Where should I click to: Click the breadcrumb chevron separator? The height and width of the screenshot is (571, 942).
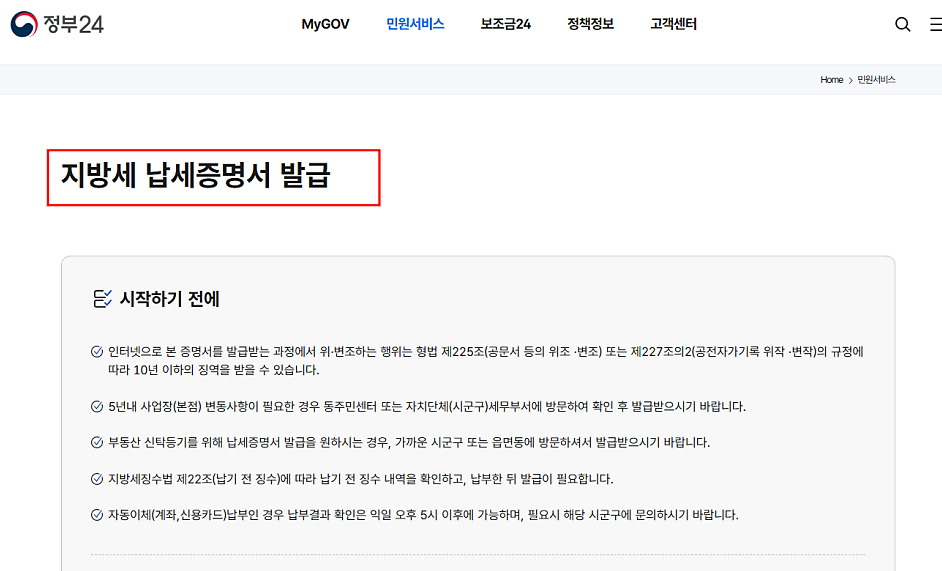pyautogui.click(x=850, y=81)
